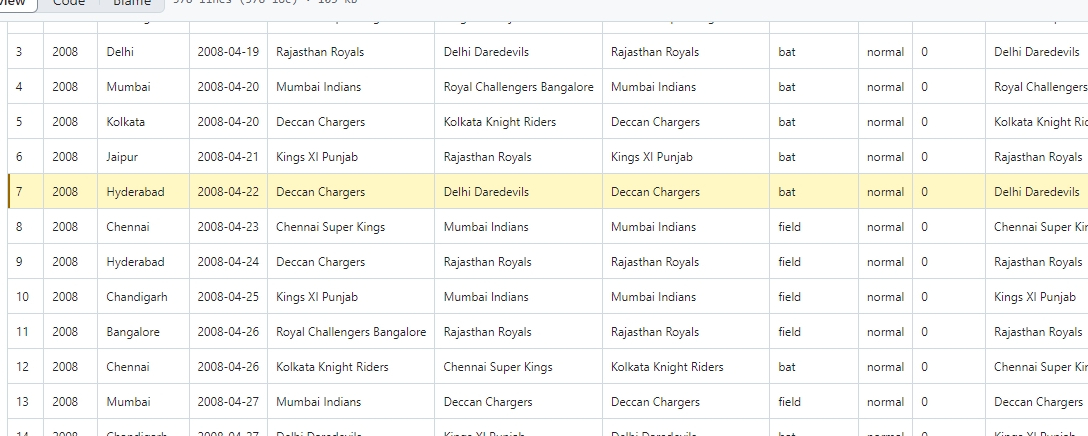
Task: Click the date 2008-04-22
Action: point(228,192)
